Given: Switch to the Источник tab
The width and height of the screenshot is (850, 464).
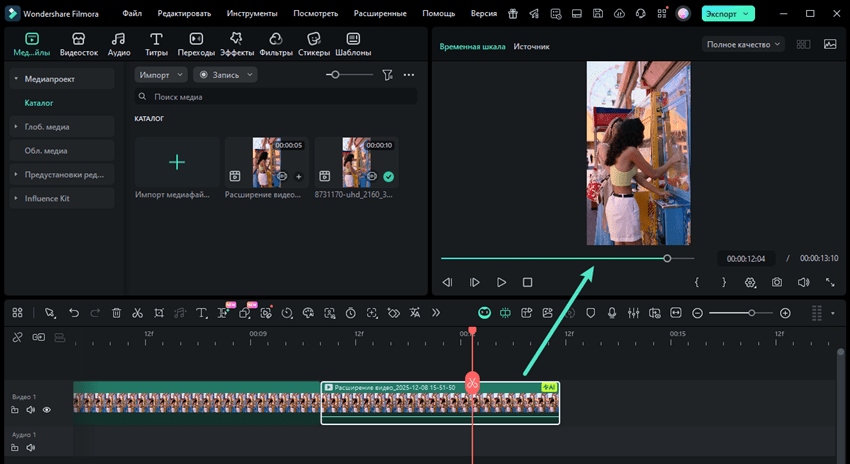Looking at the screenshot, I should 531,47.
